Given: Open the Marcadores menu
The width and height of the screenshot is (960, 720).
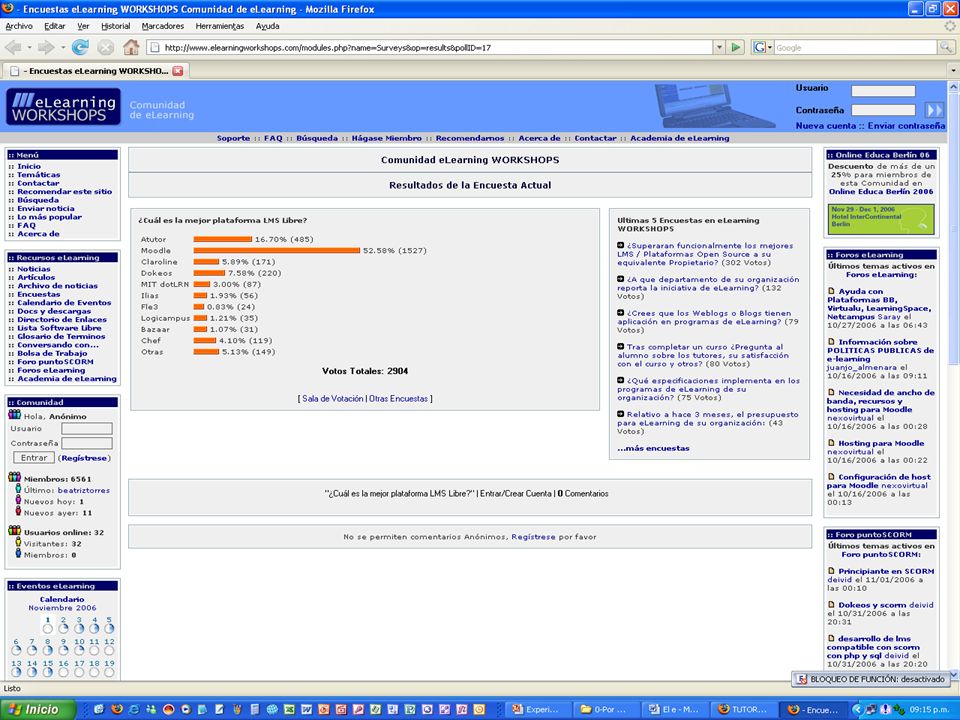Looking at the screenshot, I should (x=163, y=26).
